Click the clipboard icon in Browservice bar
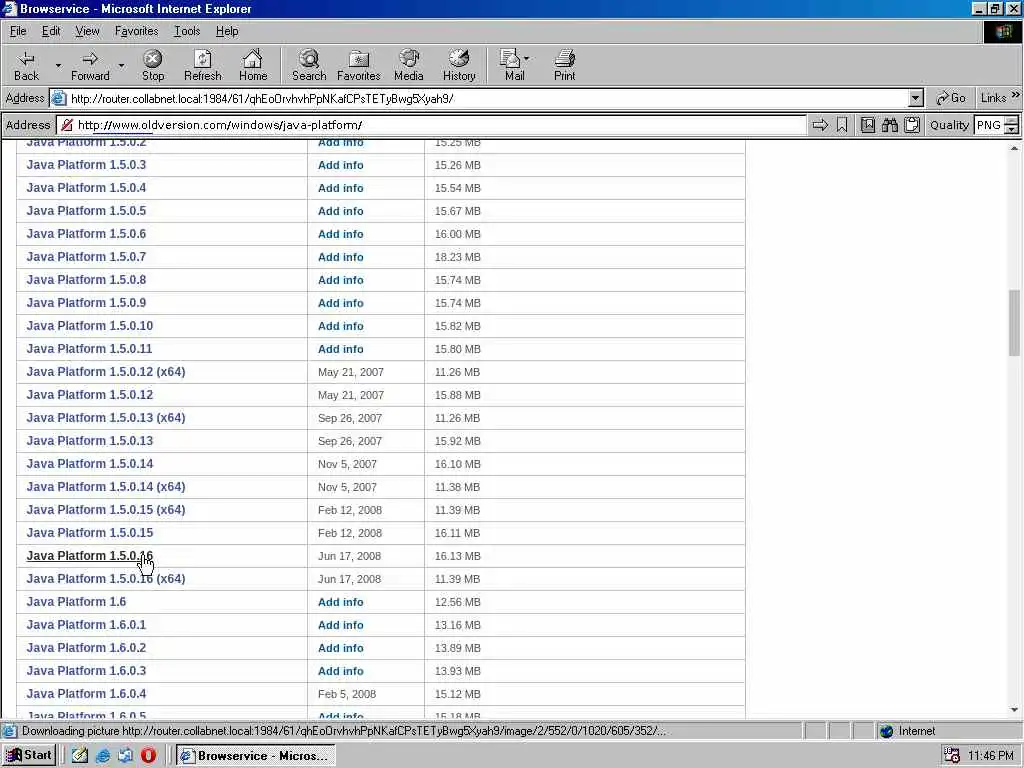The height and width of the screenshot is (768, 1024). 912,125
